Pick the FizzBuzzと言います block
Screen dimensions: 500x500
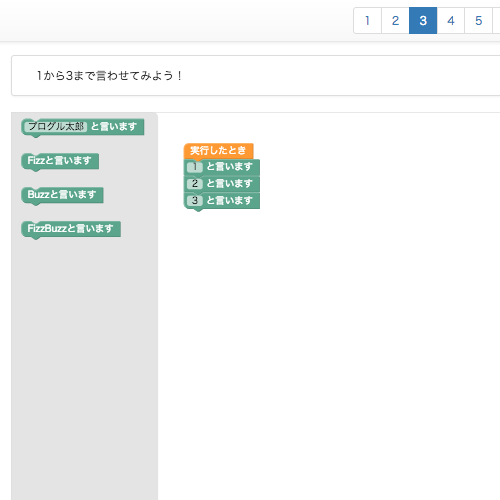point(71,229)
